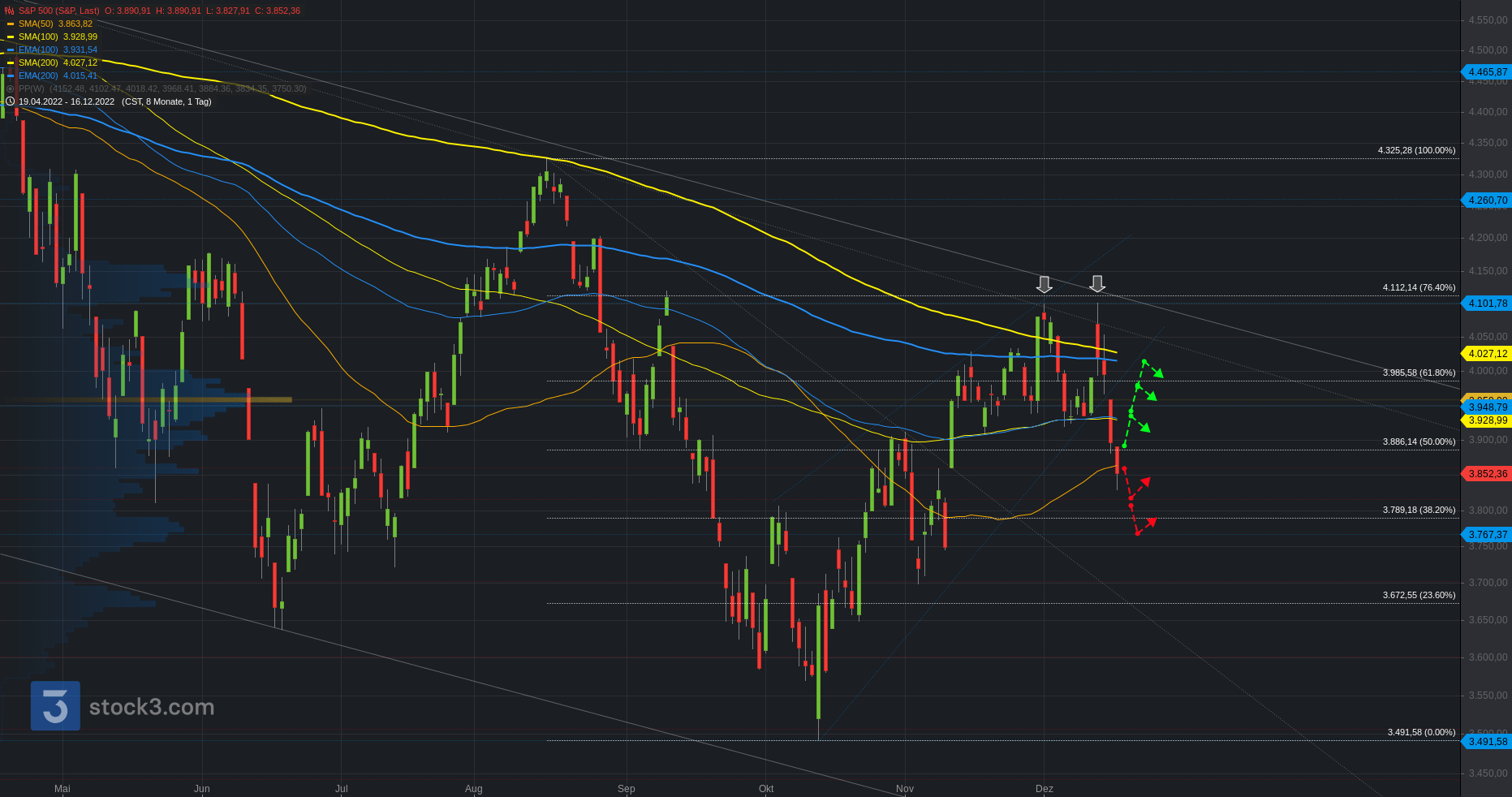Open the date range period selector
The height and width of the screenshot is (797, 1512).
[114, 101]
